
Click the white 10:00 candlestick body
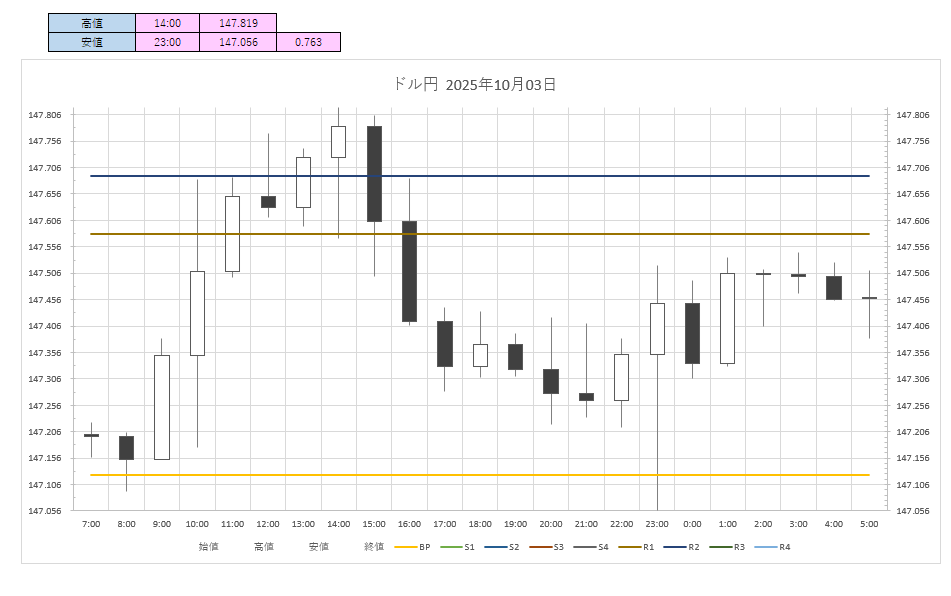(x=197, y=313)
